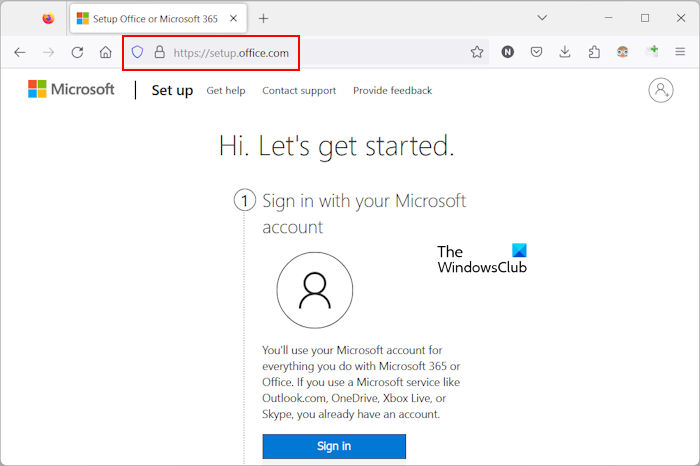Click the Microsoft logo
The image size is (700, 466).
tap(71, 89)
